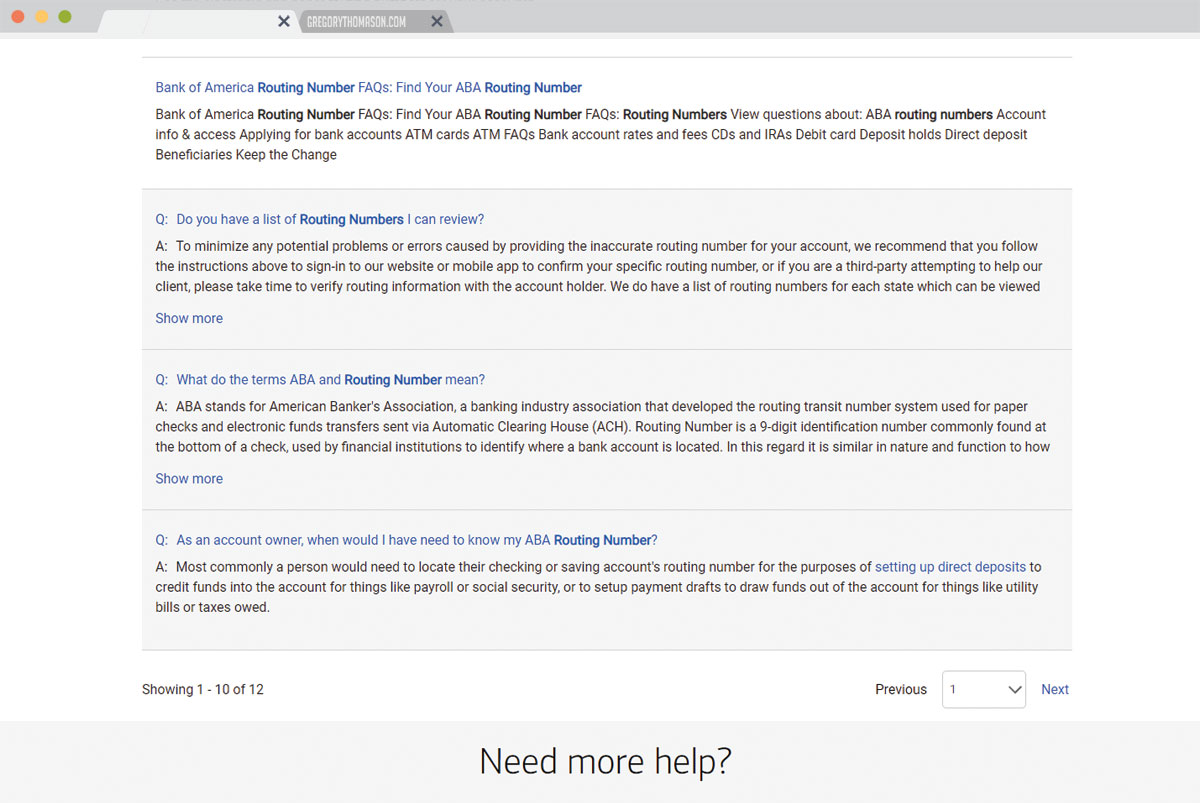This screenshot has width=1200, height=803.
Task: Click the red macOS close window button
Action: (19, 17)
